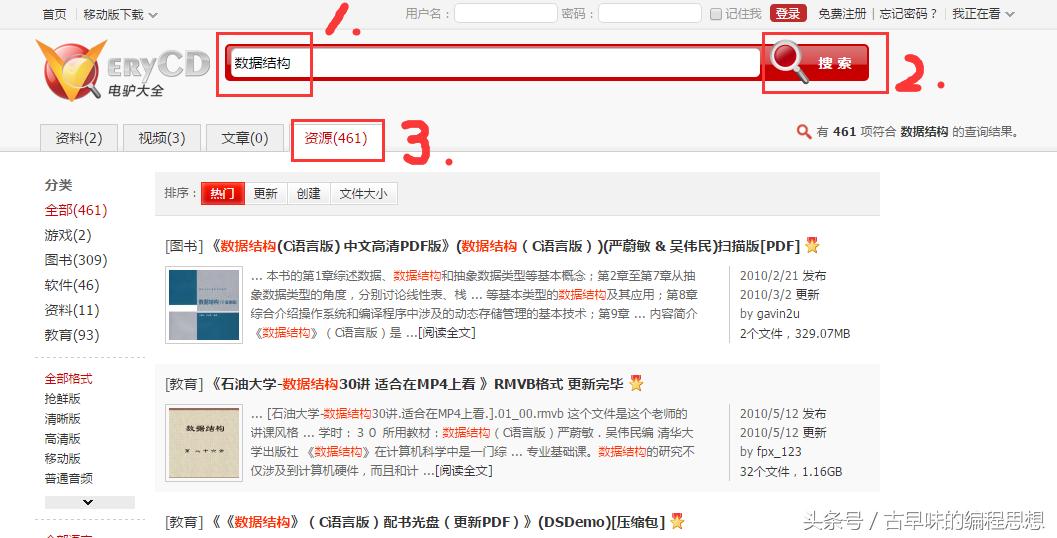Open [阅读全文] of 严蔚敏 book result
1057x538 pixels.
click(446, 333)
